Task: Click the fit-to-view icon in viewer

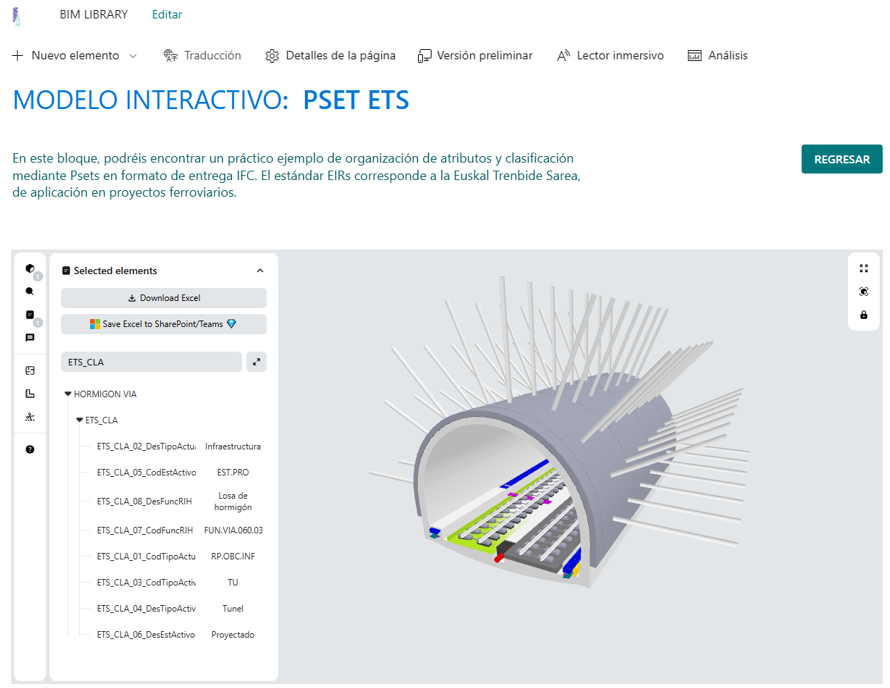Action: (x=864, y=292)
